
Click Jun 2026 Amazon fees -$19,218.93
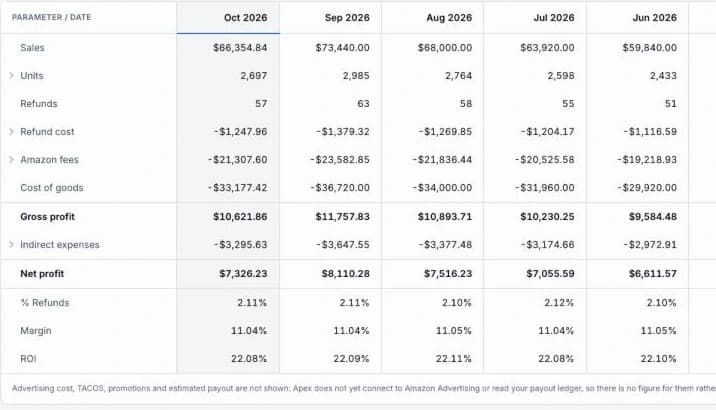[x=647, y=160]
